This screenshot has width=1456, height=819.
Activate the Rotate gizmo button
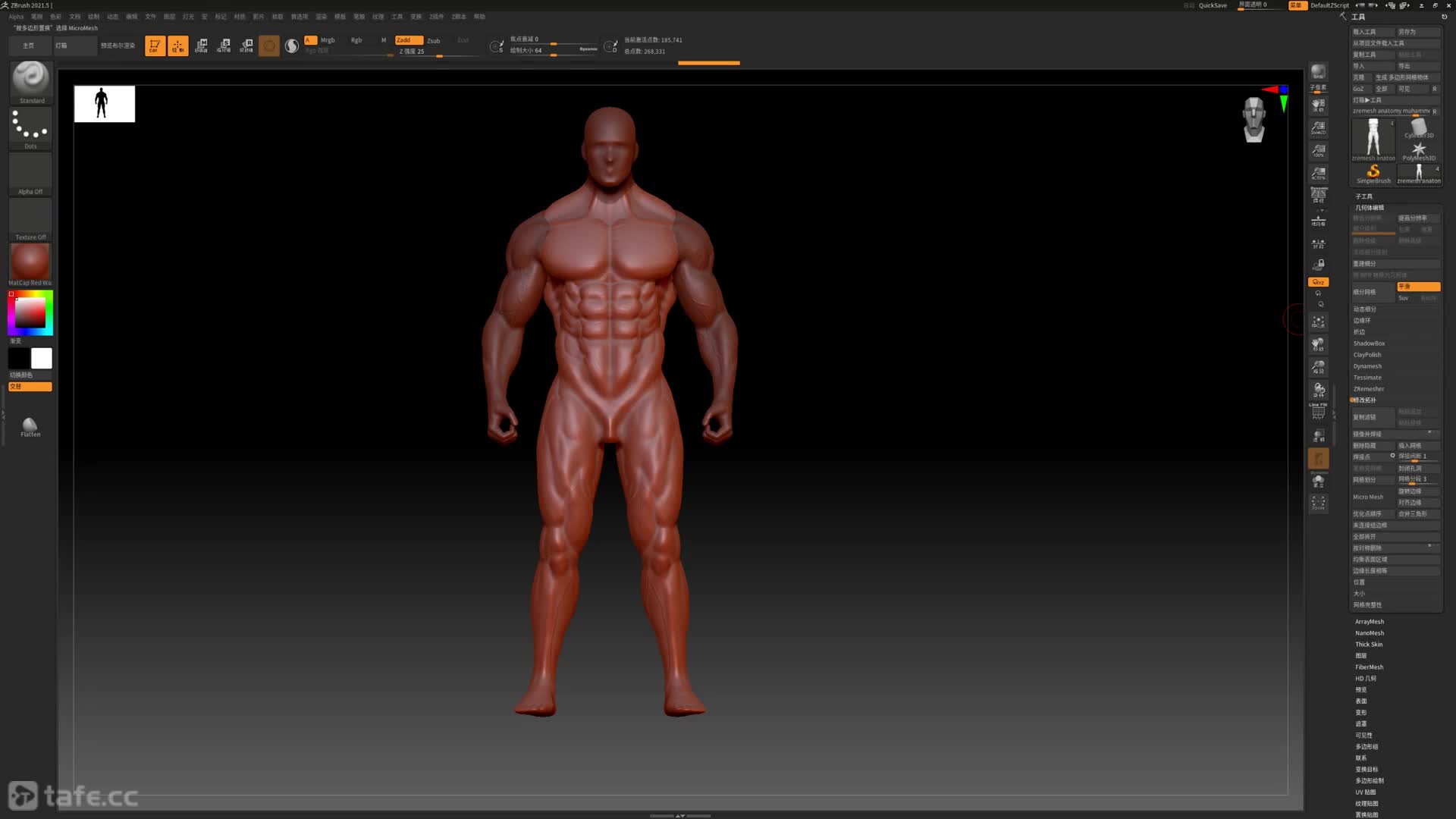(246, 45)
